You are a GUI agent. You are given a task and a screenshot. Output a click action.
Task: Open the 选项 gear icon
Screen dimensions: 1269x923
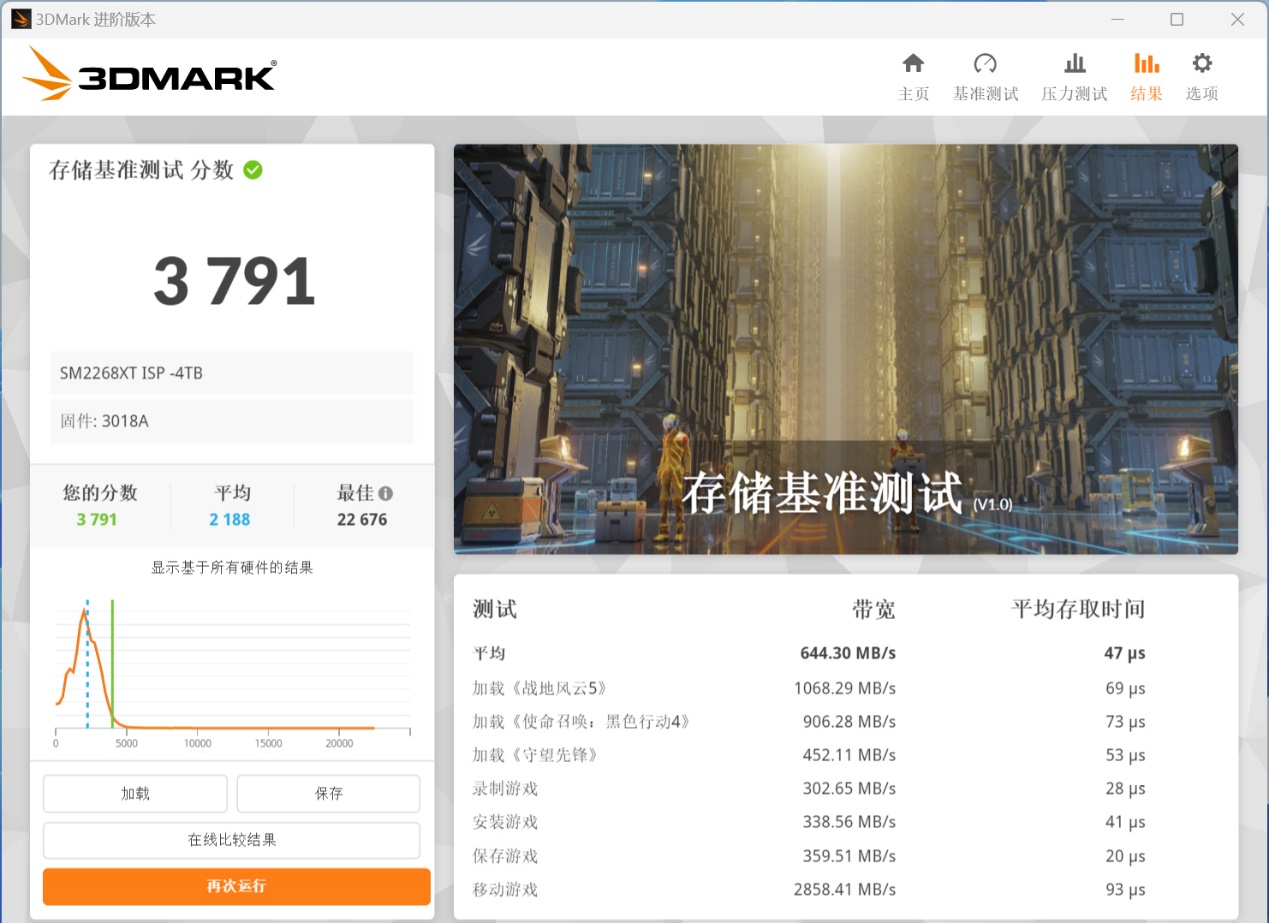[x=1202, y=64]
